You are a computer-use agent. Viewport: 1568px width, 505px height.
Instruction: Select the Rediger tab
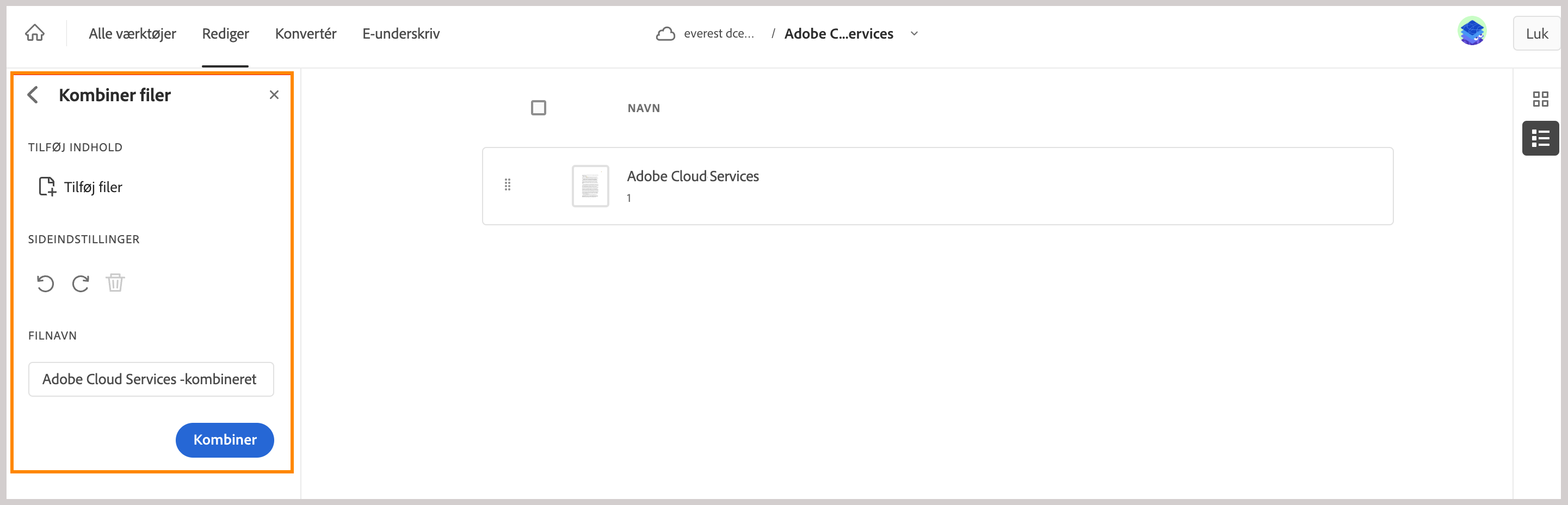225,34
